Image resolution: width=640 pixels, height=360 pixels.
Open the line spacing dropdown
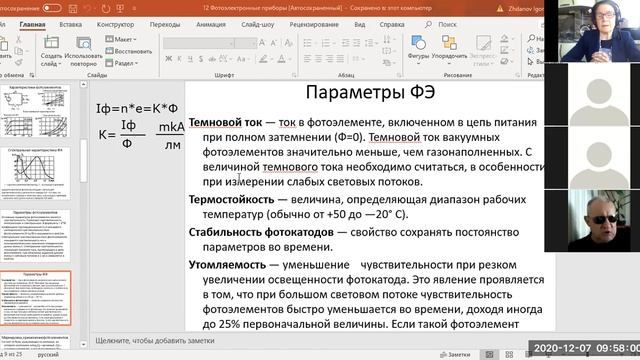[x=370, y=43]
